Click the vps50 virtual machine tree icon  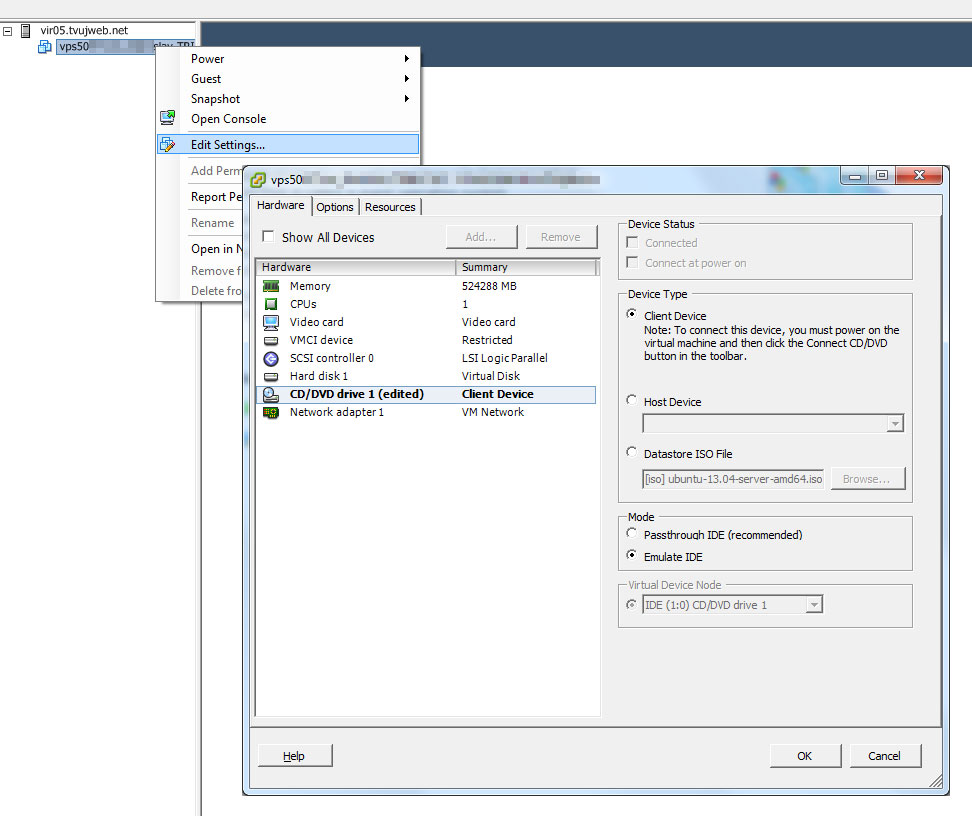(45, 47)
